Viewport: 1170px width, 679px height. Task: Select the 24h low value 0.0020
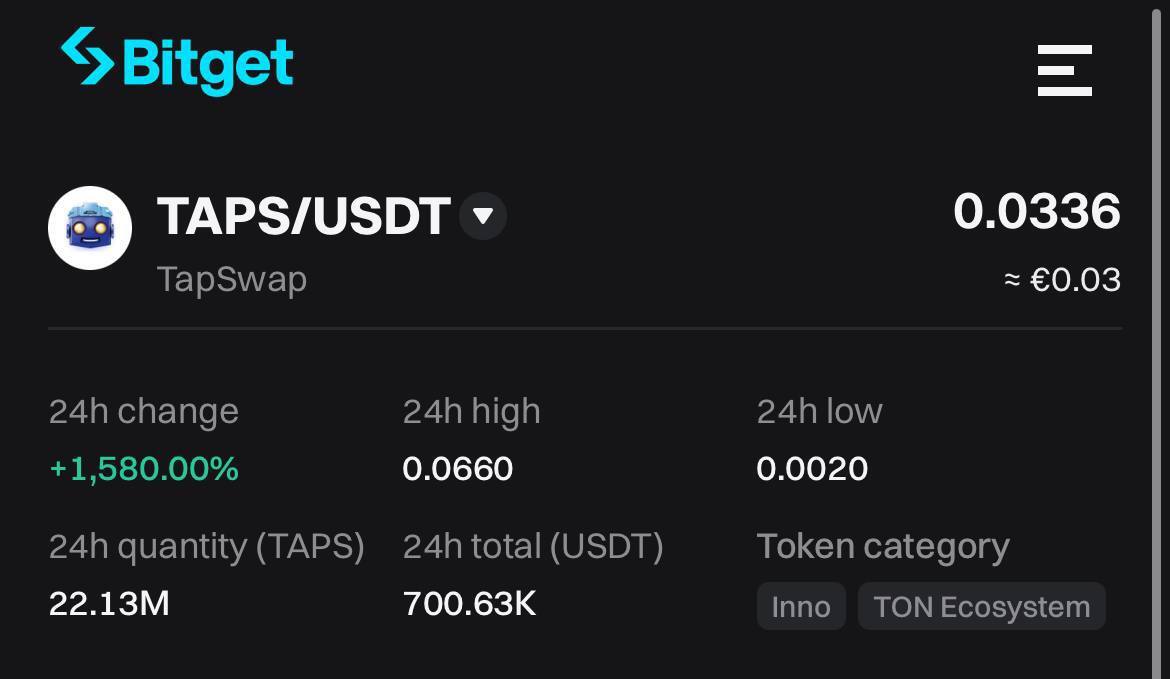(x=812, y=468)
